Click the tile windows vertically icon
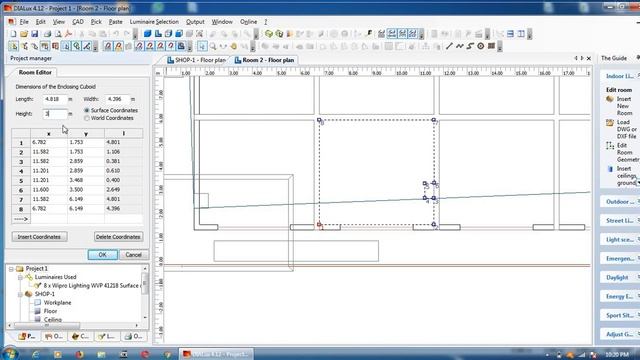This screenshot has height=360, width=640. tap(521, 34)
